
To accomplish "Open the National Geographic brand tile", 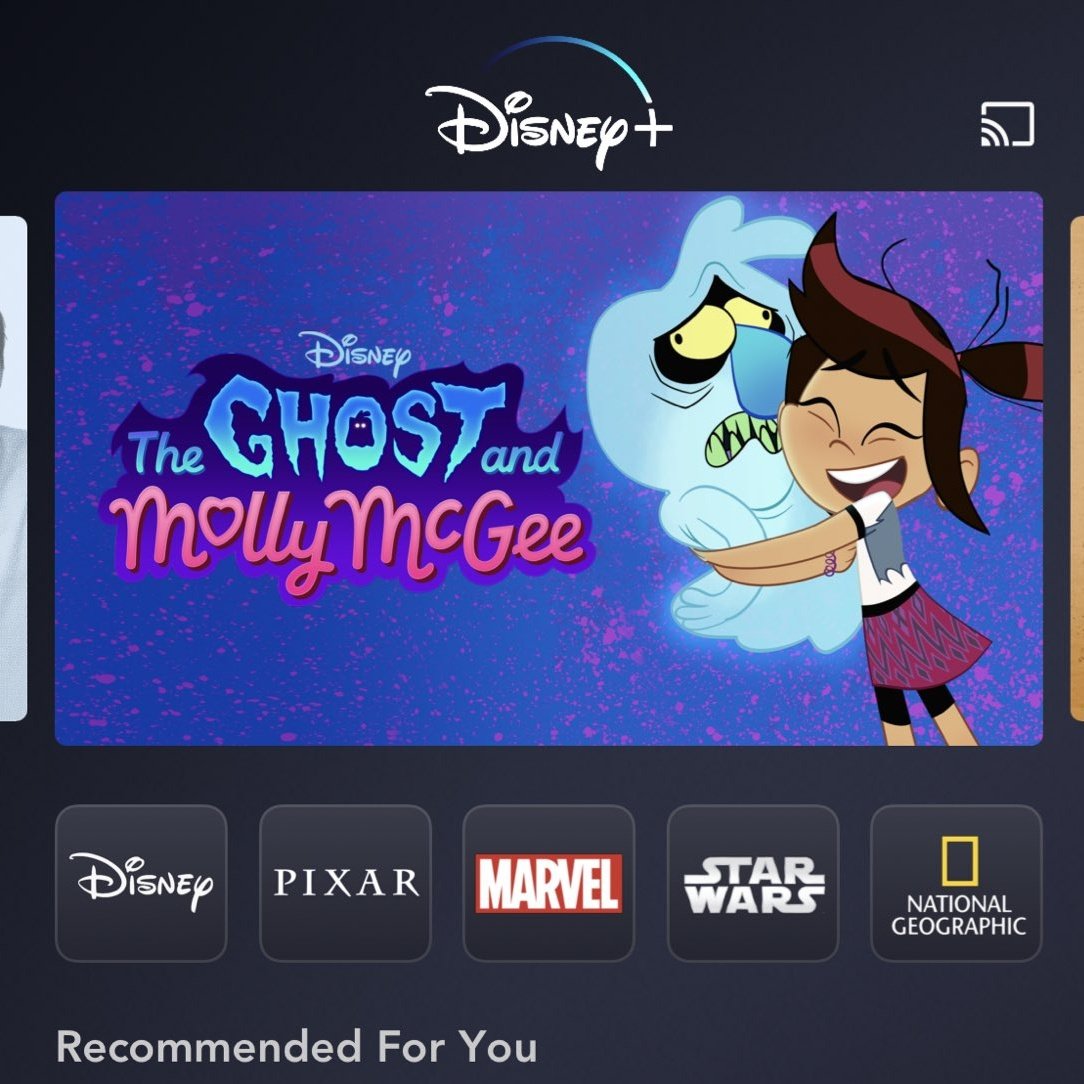I will [956, 883].
